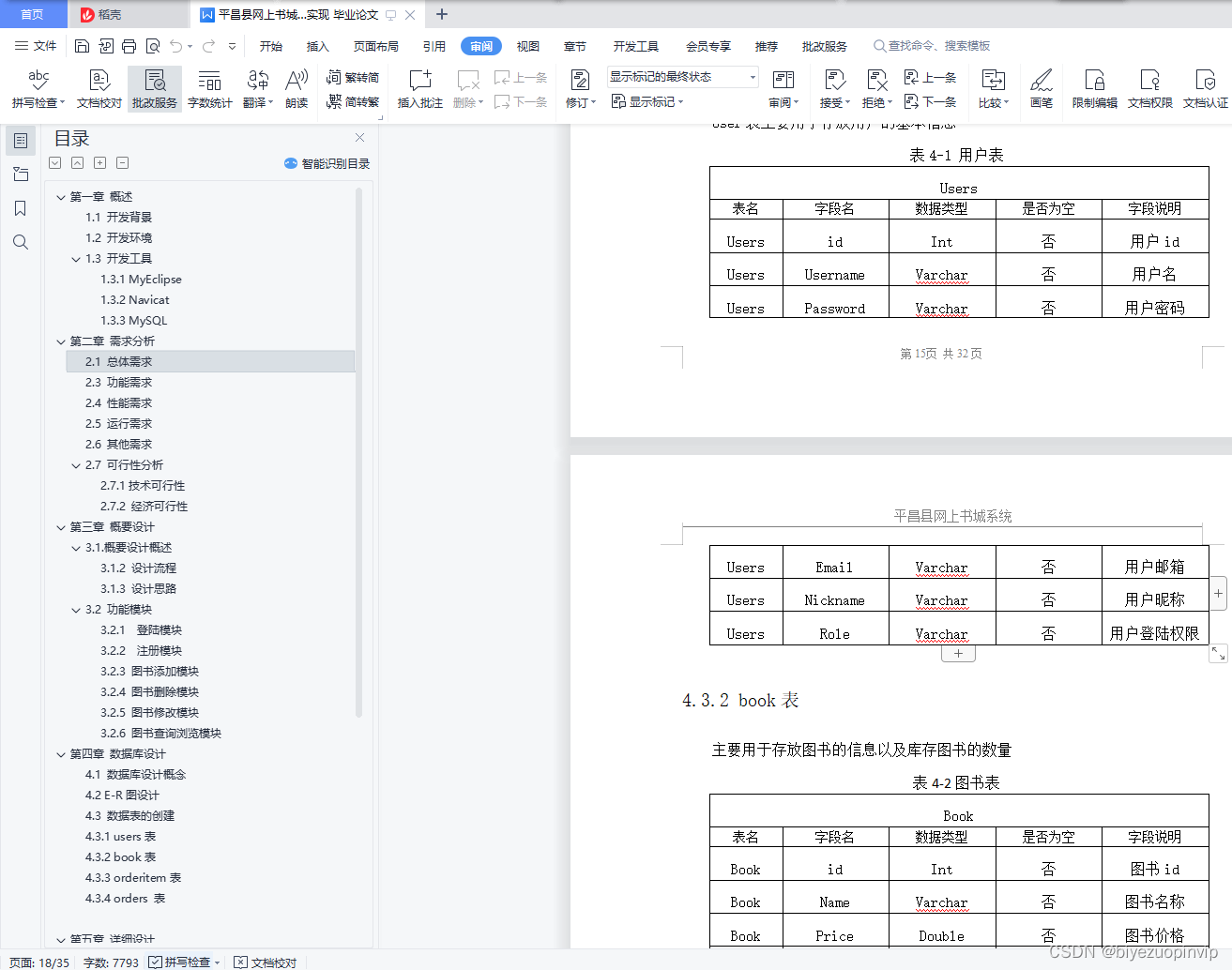
Task: Click the 查找命令、搜索模板 search field
Action: tap(932, 46)
